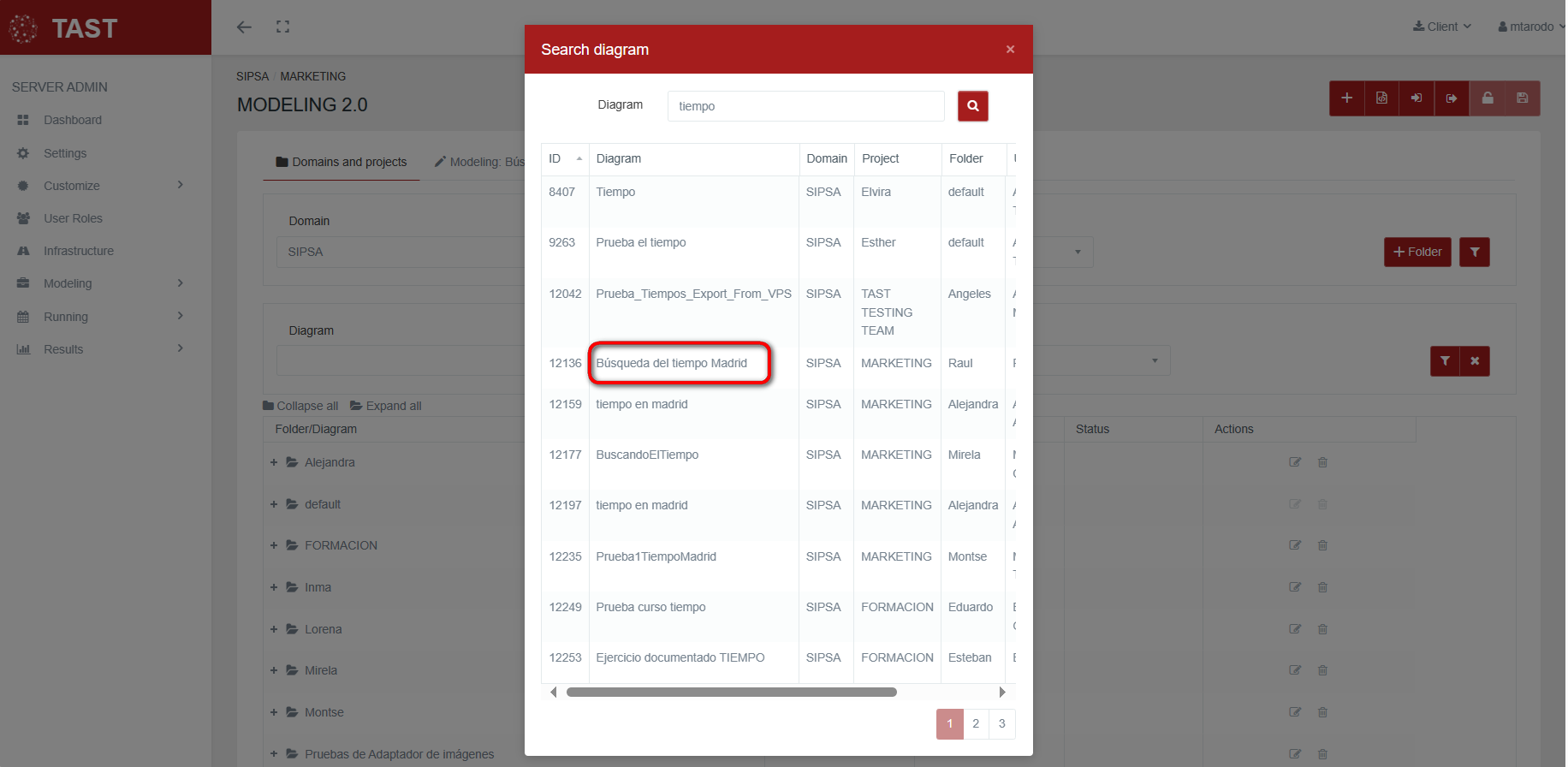The image size is (1568, 767).
Task: Click the open padlock icon
Action: coord(1488,98)
